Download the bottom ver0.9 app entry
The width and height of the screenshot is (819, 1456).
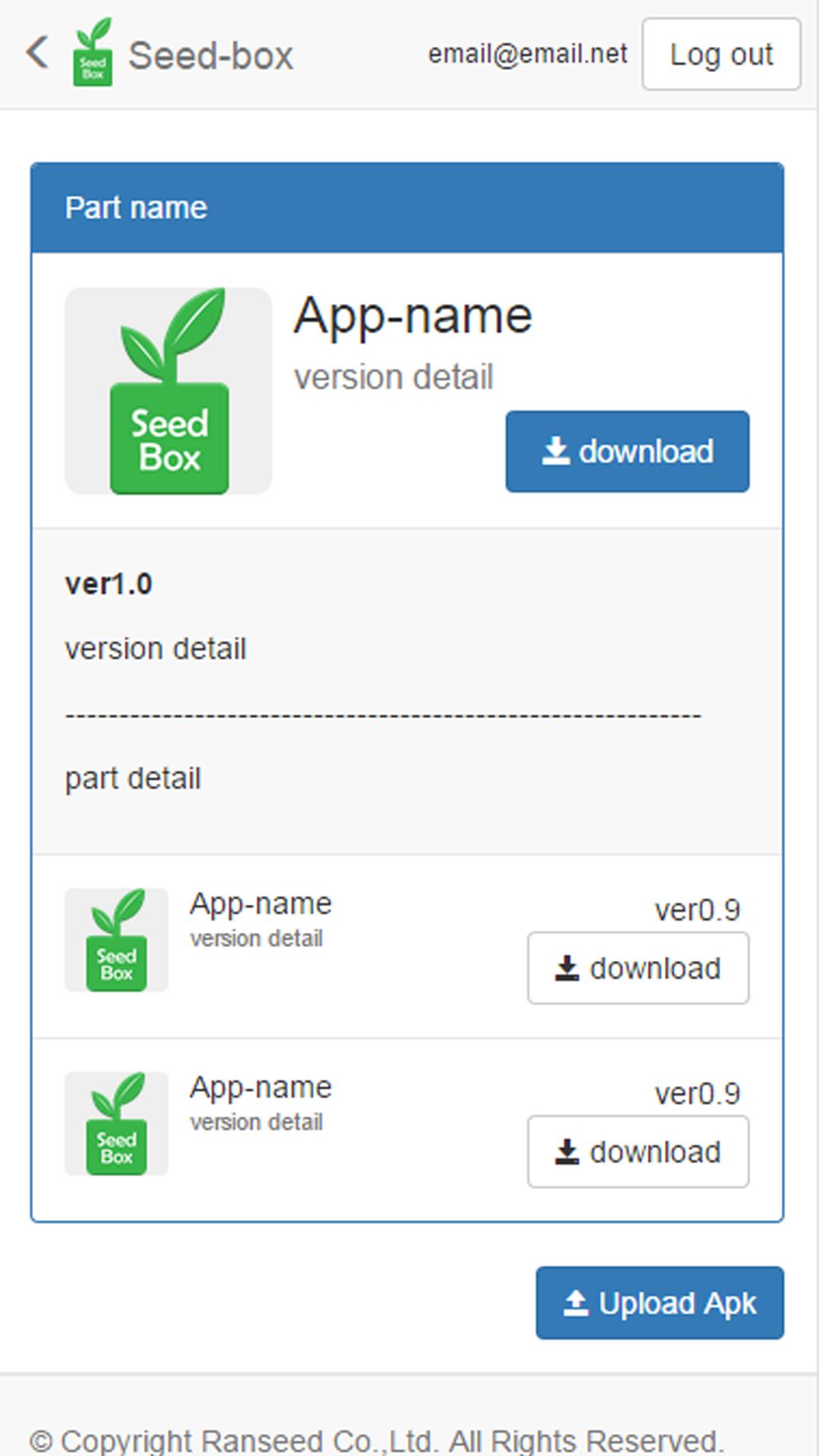(638, 1152)
